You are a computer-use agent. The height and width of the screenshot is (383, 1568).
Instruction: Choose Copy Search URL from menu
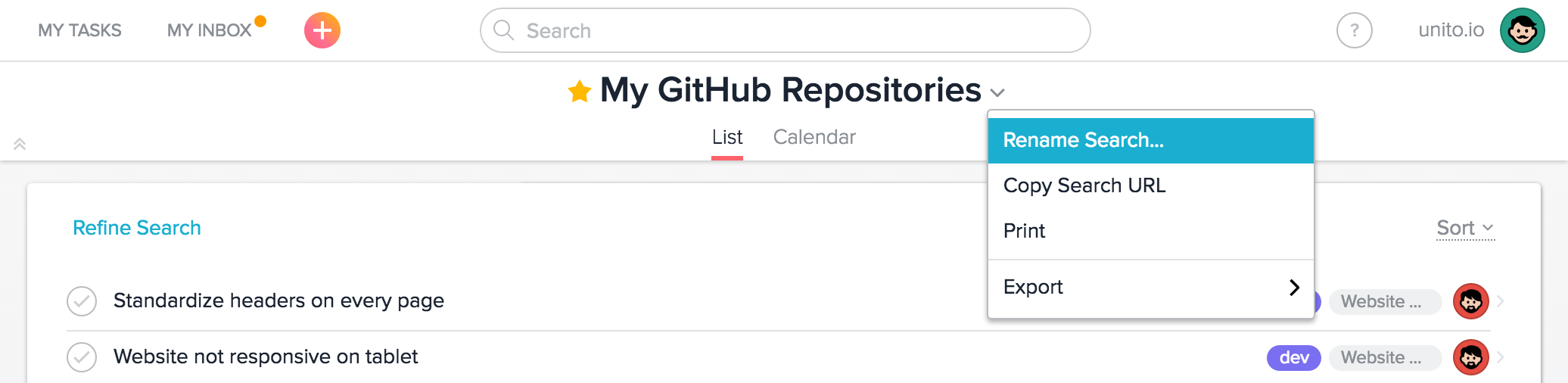coord(1151,185)
